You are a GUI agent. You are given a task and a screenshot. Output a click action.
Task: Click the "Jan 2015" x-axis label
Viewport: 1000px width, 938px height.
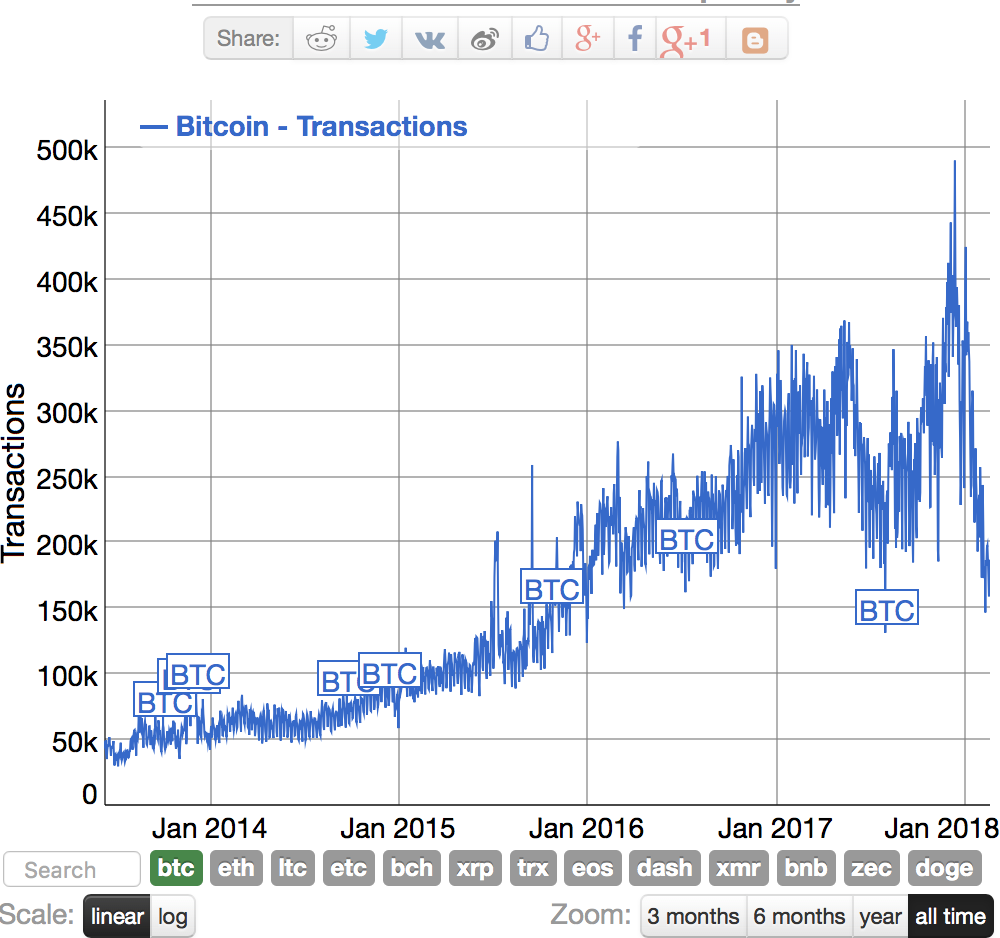pos(398,828)
